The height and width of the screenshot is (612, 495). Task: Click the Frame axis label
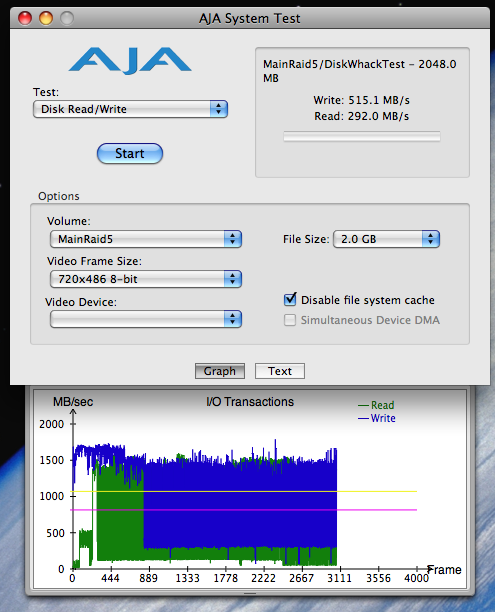coord(445,570)
